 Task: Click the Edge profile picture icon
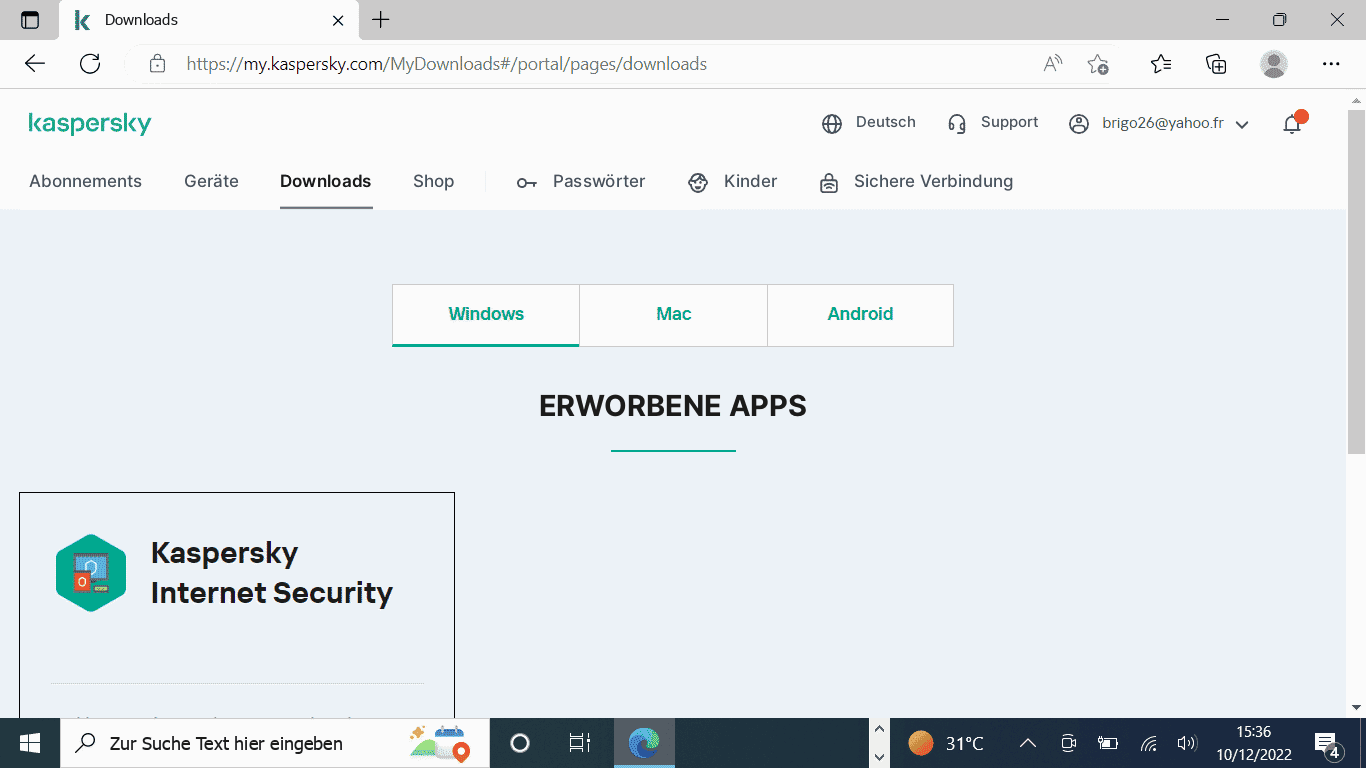(x=1274, y=64)
